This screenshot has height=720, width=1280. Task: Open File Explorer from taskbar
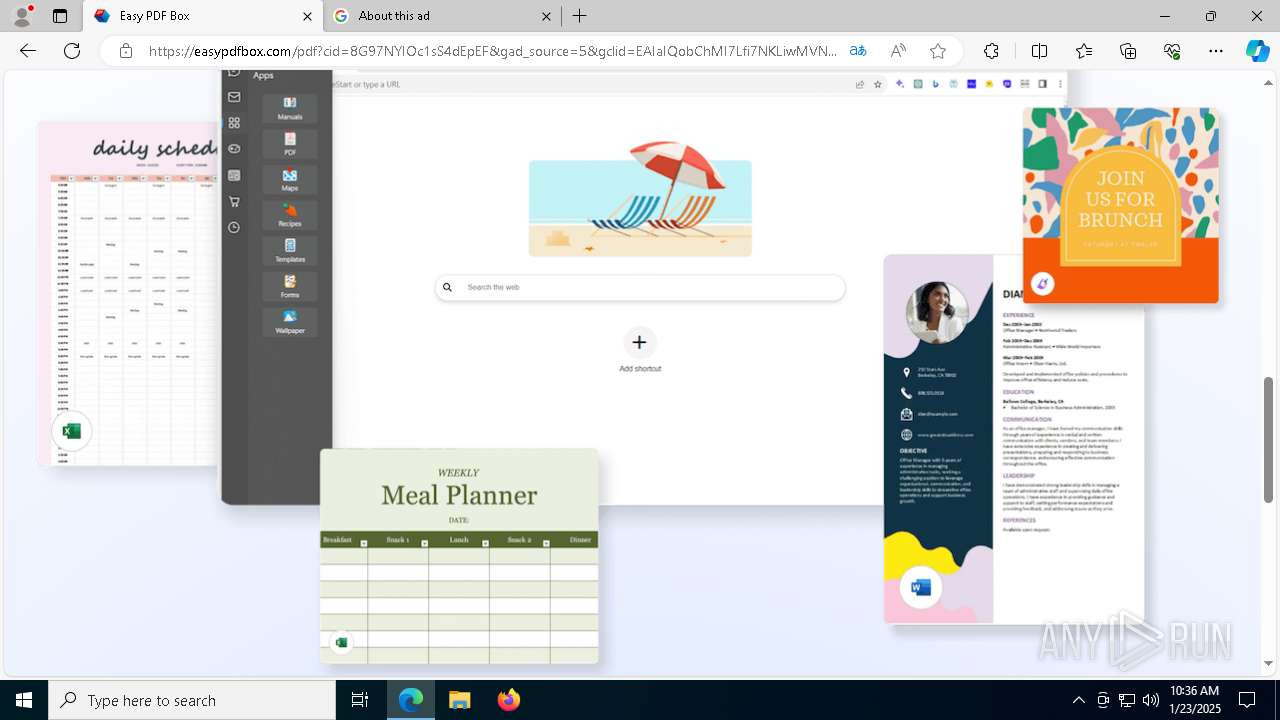click(x=459, y=700)
